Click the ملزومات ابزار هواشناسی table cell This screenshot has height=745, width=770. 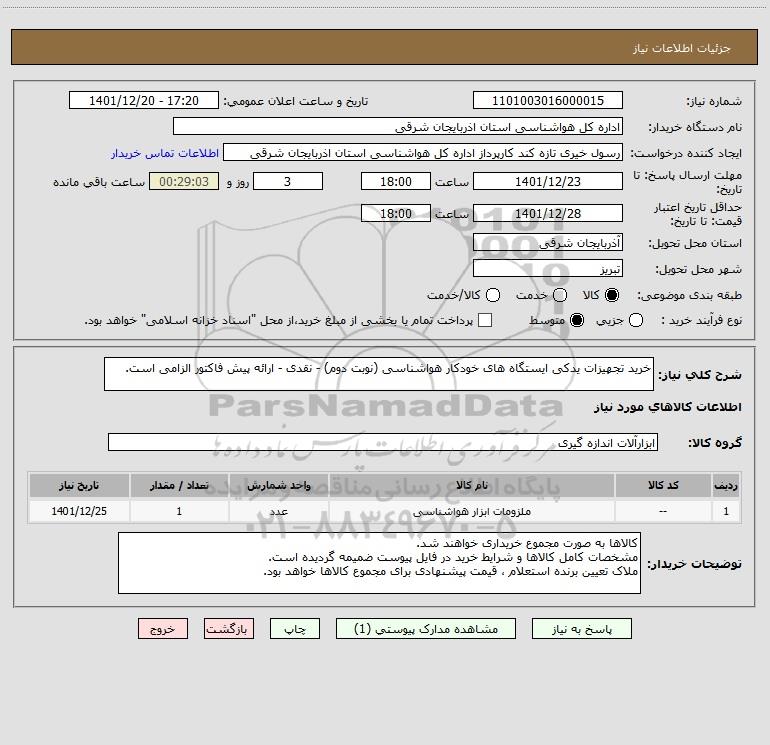[471, 511]
